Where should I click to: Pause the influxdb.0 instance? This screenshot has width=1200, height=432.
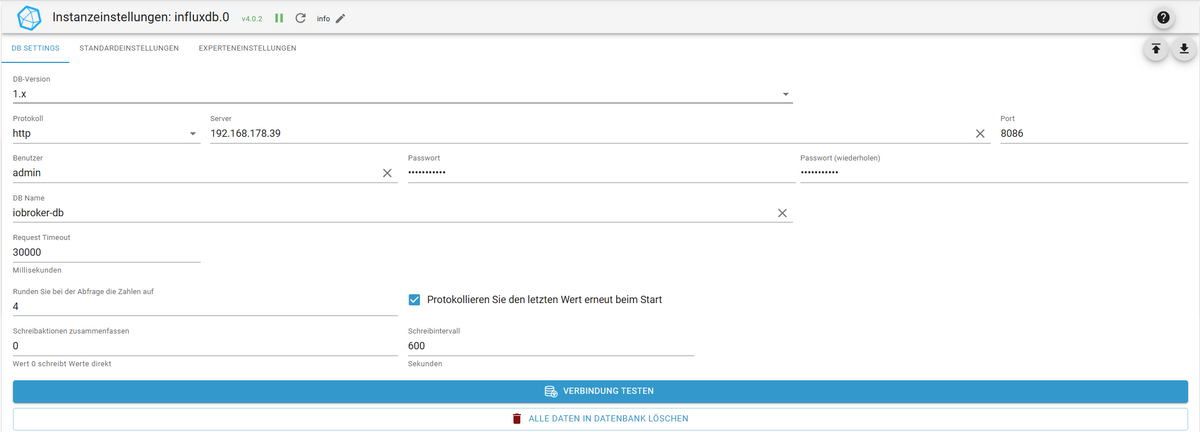pyautogui.click(x=279, y=18)
